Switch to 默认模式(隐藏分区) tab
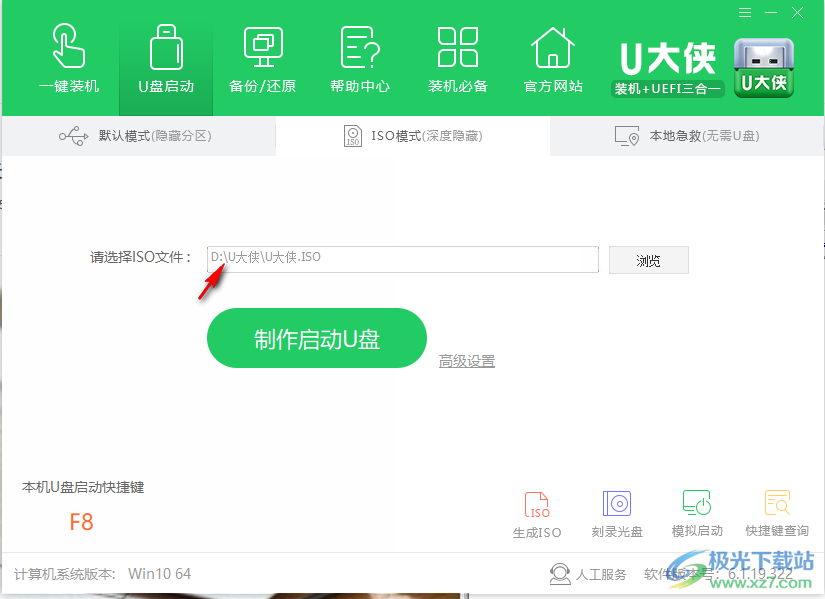 [x=139, y=136]
